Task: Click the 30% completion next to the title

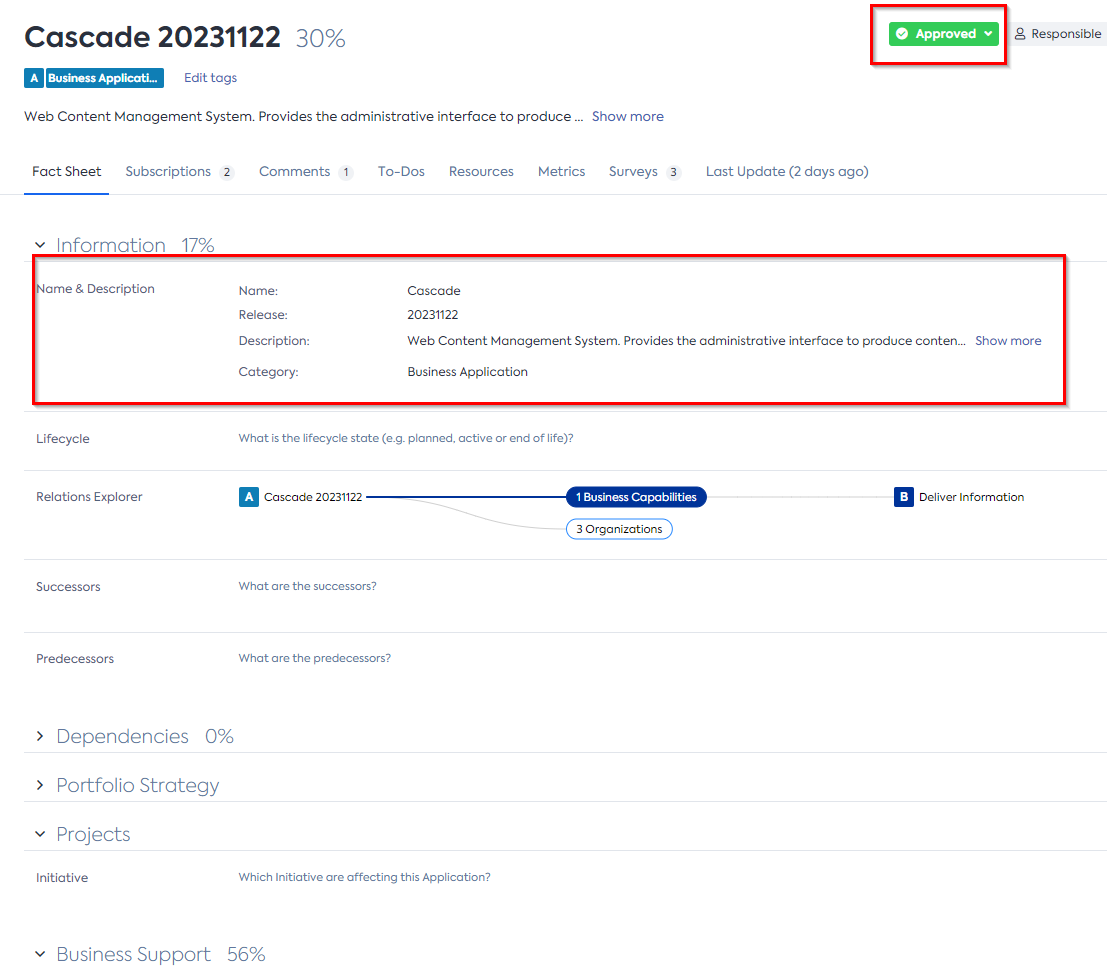Action: click(x=321, y=38)
